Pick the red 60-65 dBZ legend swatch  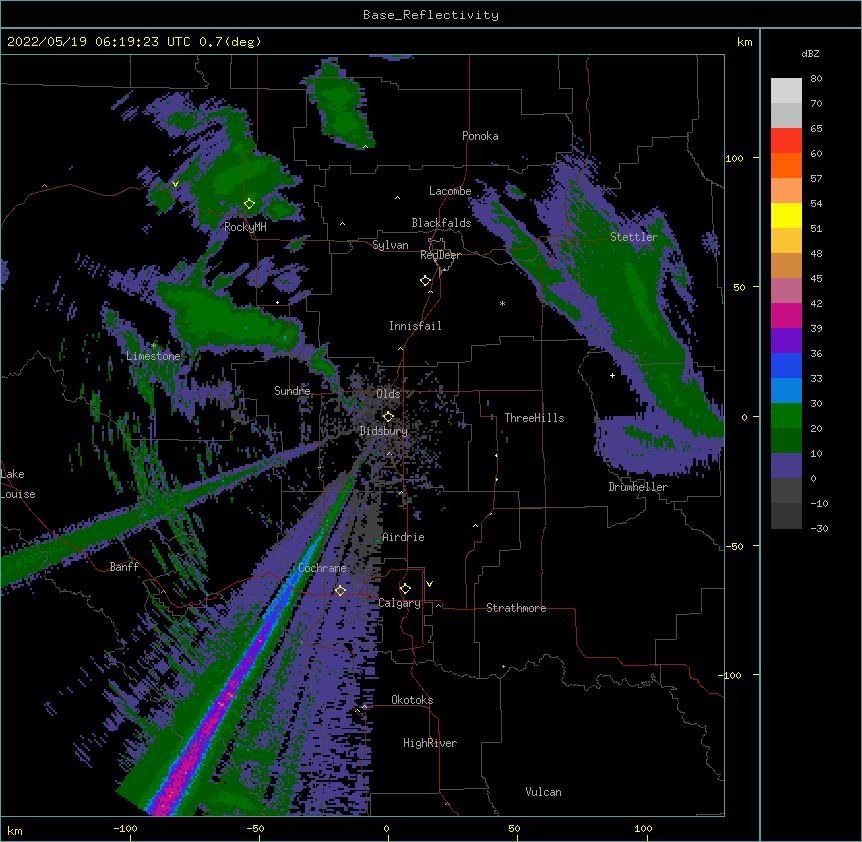coord(786,140)
